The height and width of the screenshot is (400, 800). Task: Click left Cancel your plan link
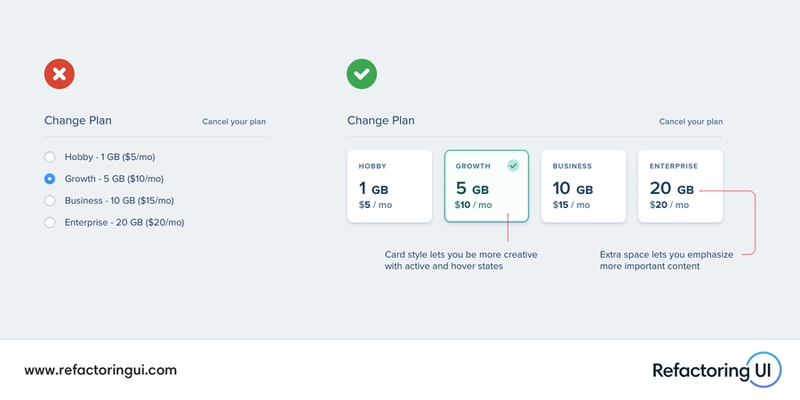click(234, 122)
